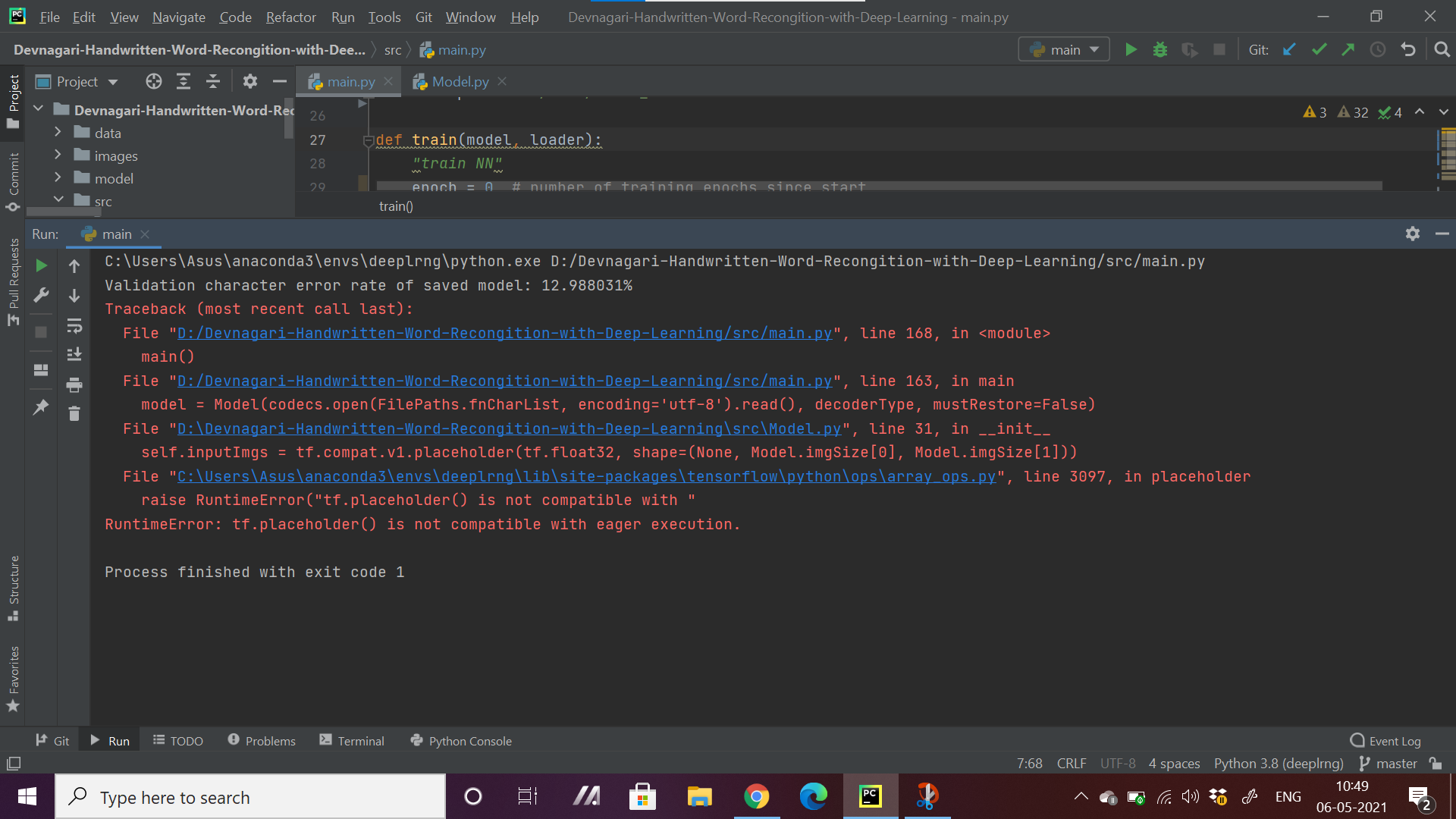The height and width of the screenshot is (819, 1456).
Task: Open the main run configuration dropdown
Action: pos(1063,49)
